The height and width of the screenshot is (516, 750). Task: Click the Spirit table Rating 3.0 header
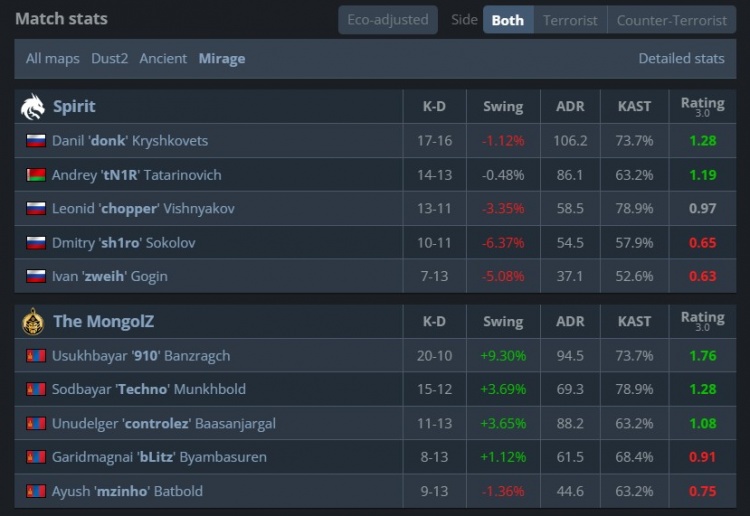[x=702, y=106]
